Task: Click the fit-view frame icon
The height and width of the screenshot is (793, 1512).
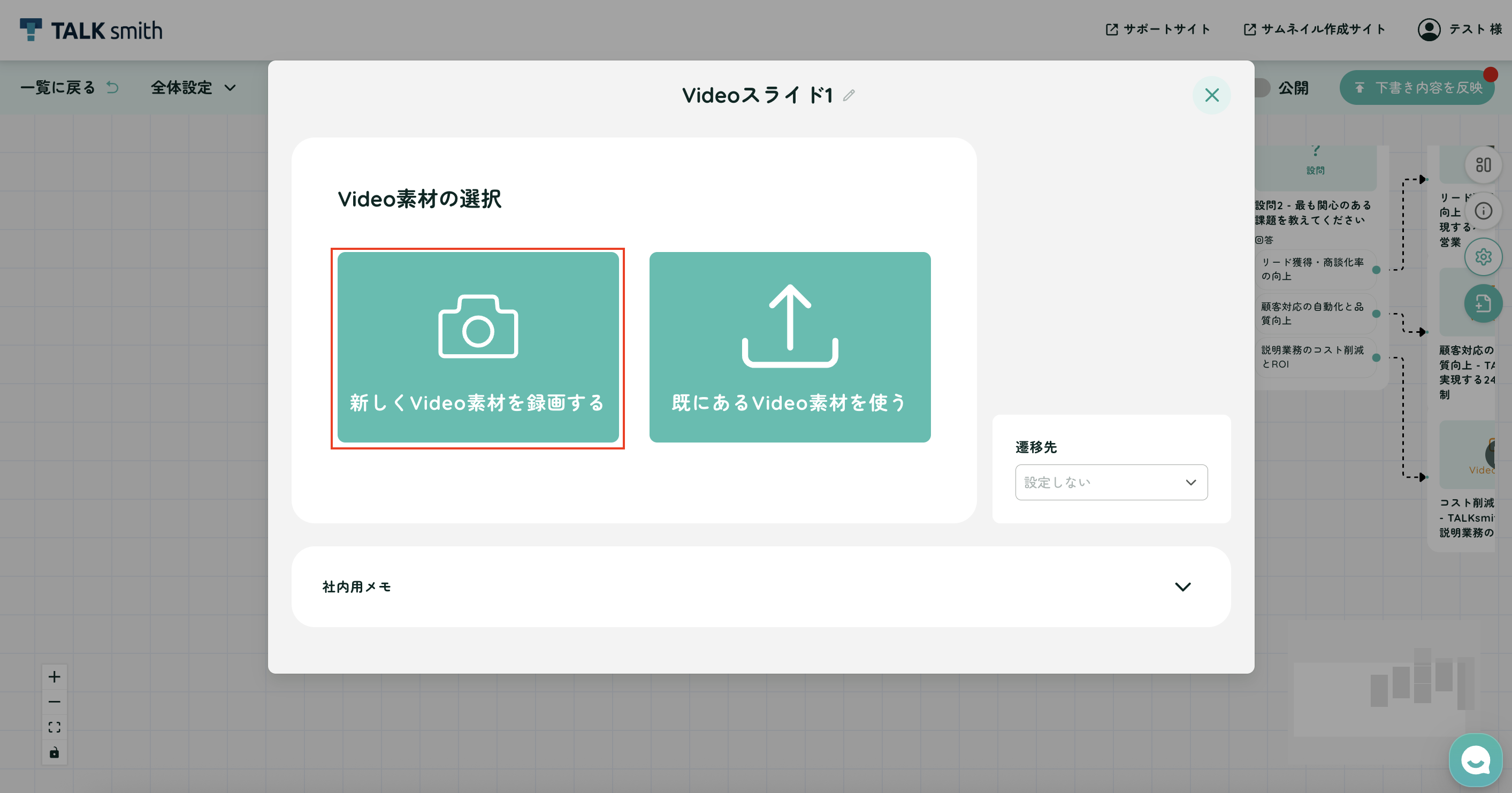Action: point(54,727)
